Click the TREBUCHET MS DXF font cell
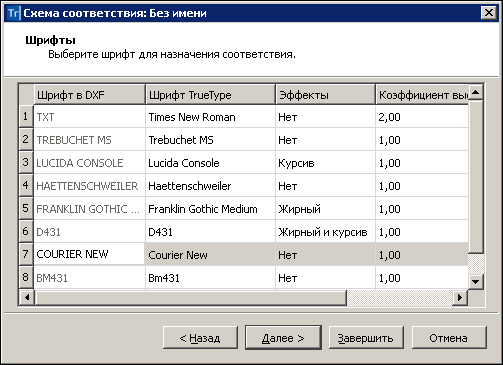This screenshot has height=365, width=503. (89, 140)
